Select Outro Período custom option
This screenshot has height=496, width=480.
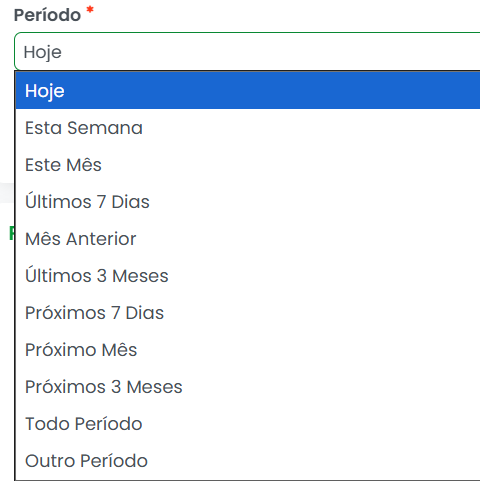[x=248, y=461]
